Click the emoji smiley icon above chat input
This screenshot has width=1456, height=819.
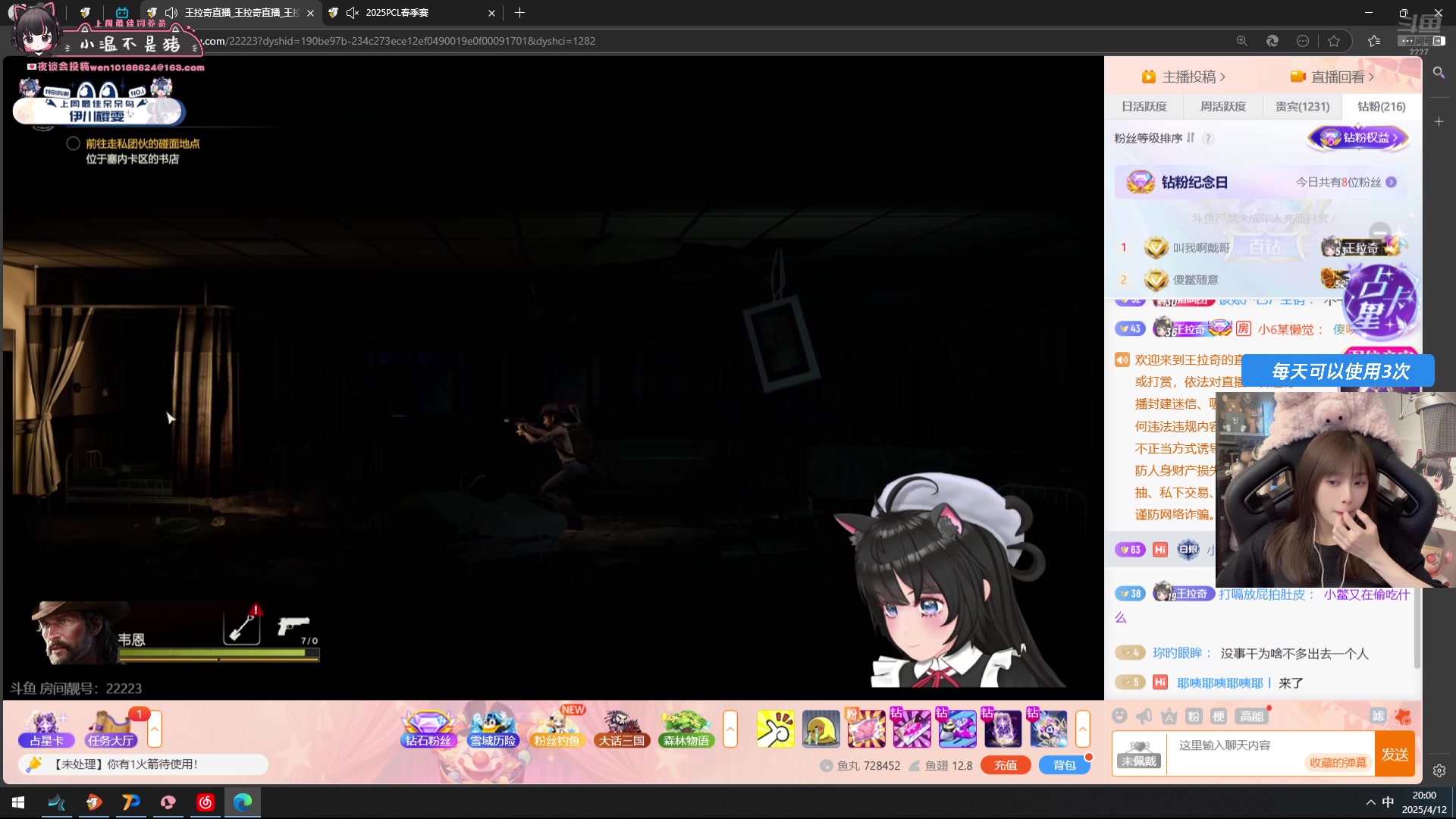click(1119, 716)
